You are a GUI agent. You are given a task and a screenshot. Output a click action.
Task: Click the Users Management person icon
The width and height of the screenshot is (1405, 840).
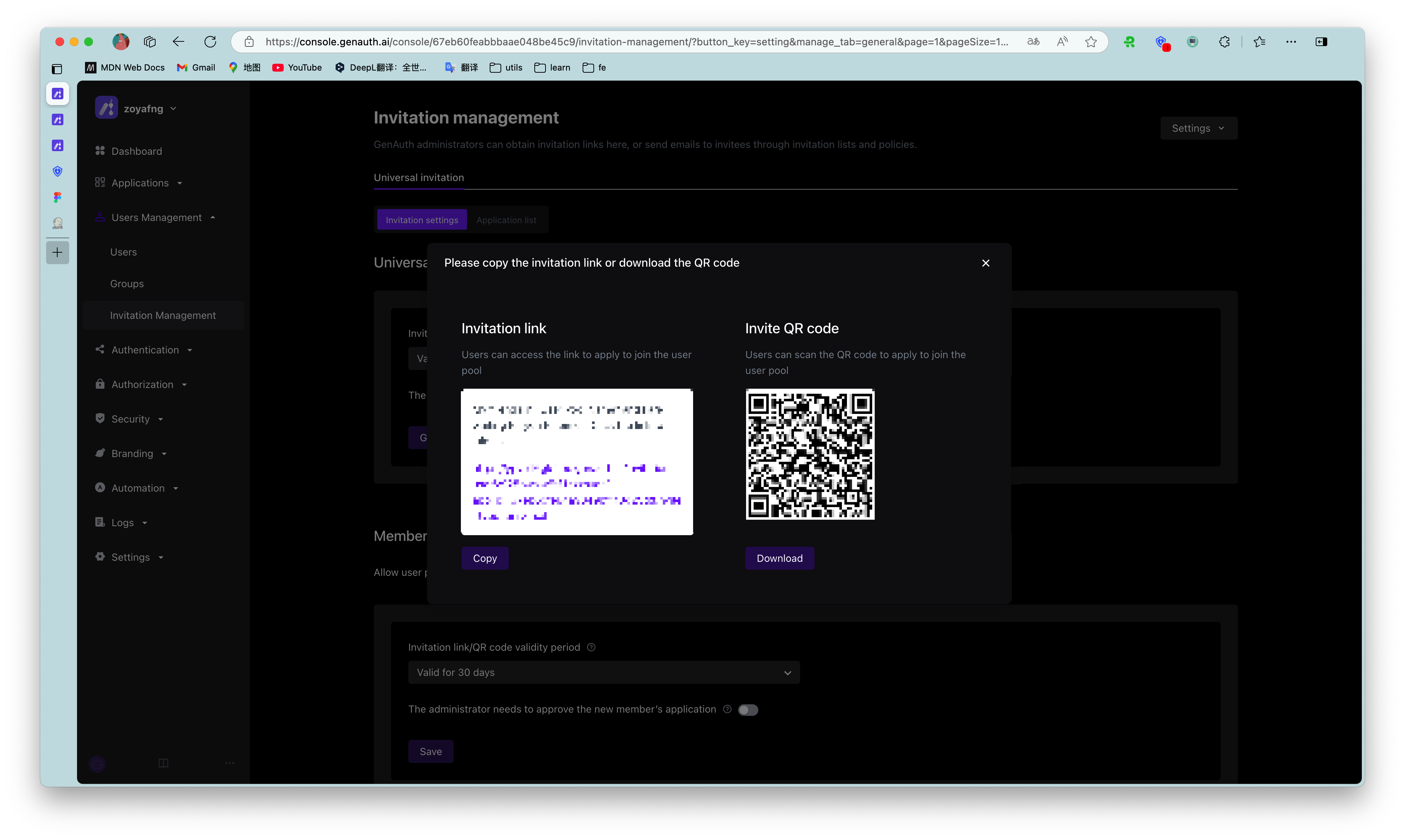tap(100, 217)
